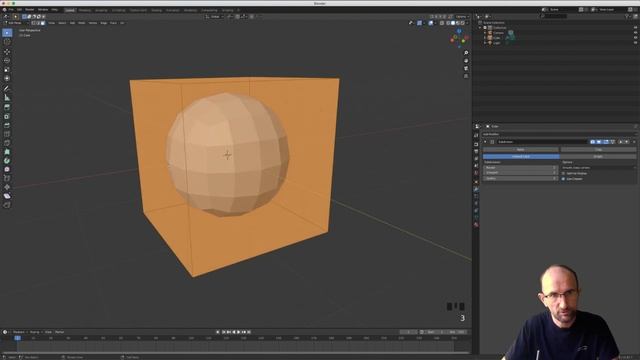Choose the Knife tool
This screenshot has width=640, height=360.
point(7,143)
